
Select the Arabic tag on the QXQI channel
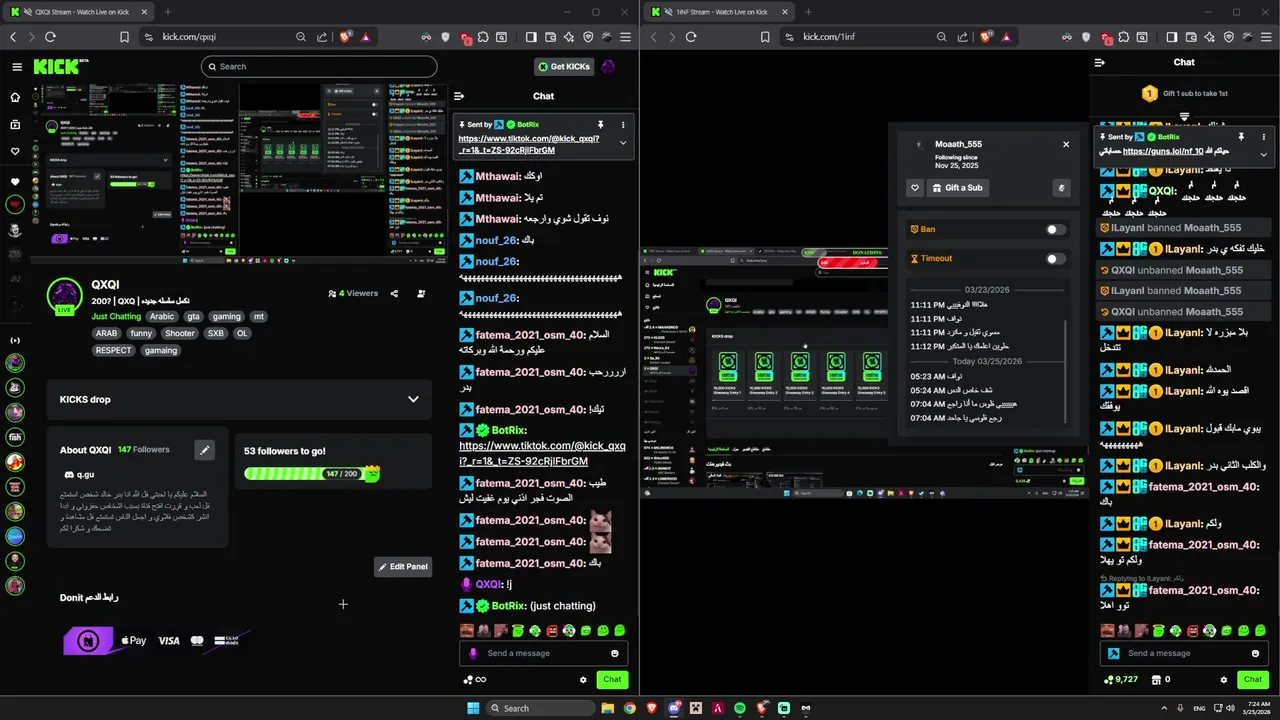click(x=162, y=316)
